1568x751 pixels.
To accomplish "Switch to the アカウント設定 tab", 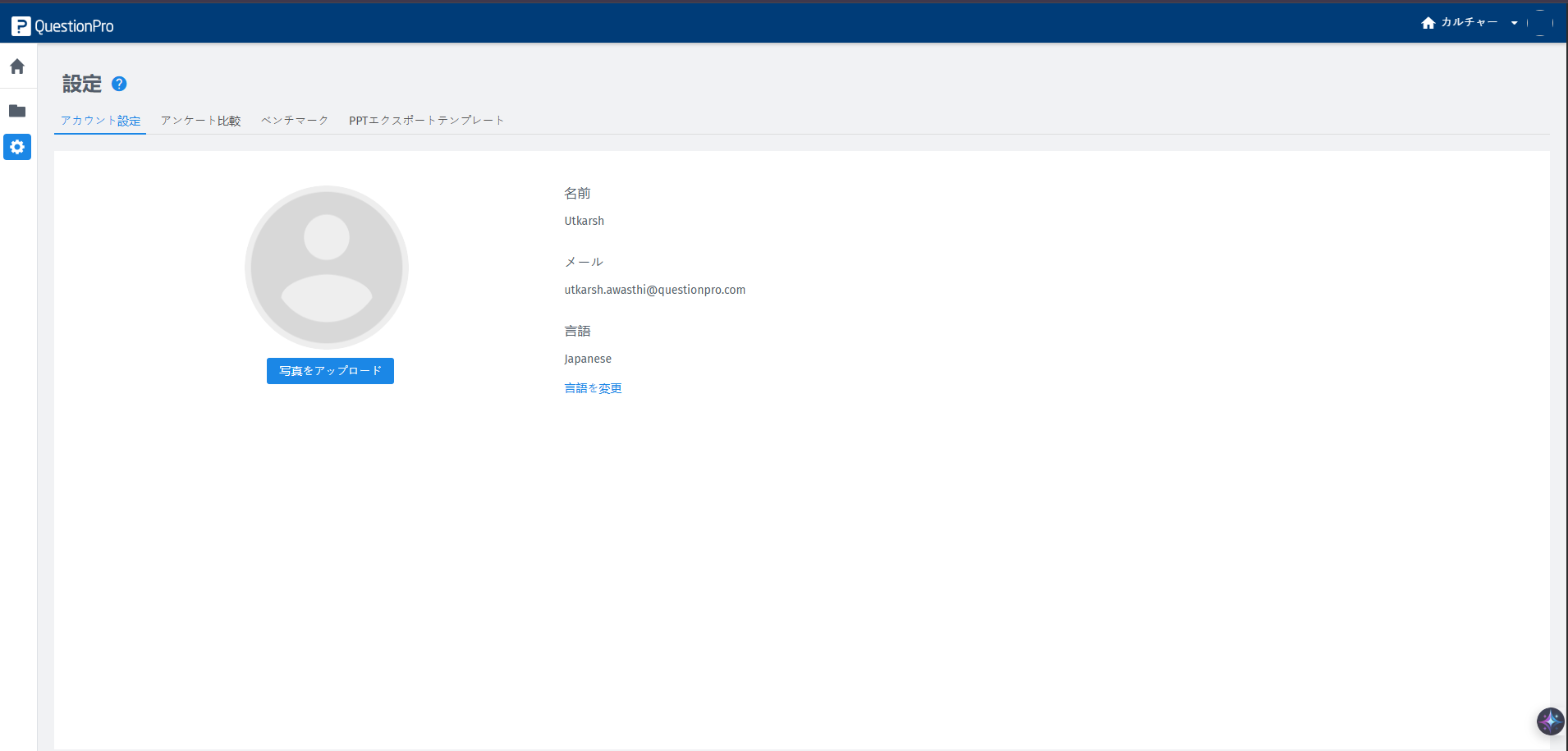I will point(99,120).
